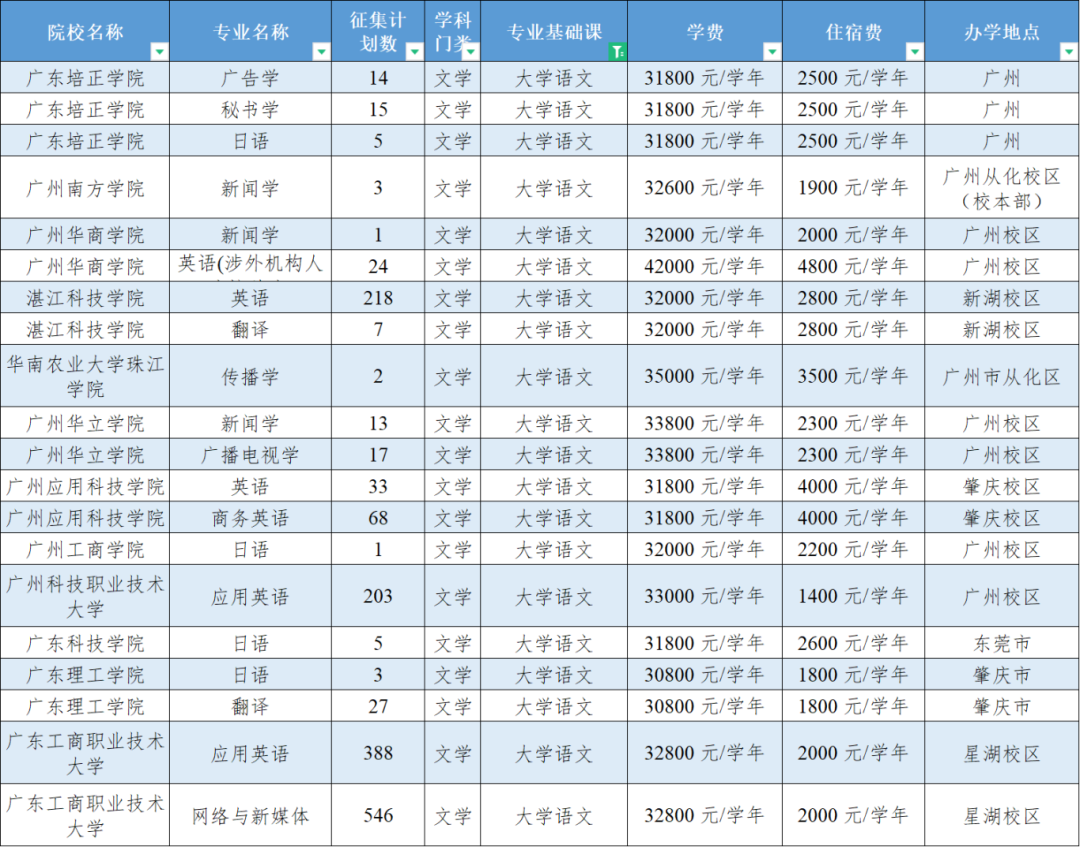Click the 3500 元/学年 accommodation cell
The width and height of the screenshot is (1080, 847).
coord(854,376)
